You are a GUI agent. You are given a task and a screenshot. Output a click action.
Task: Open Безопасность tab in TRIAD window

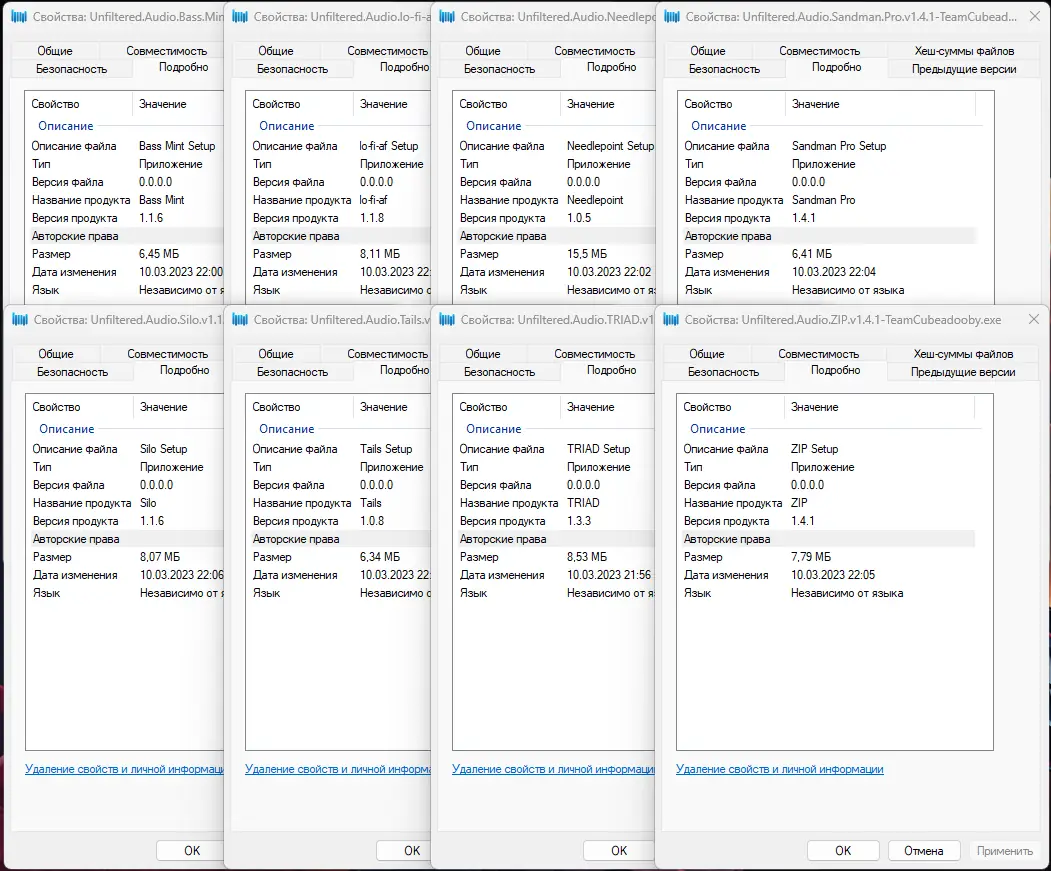point(499,372)
